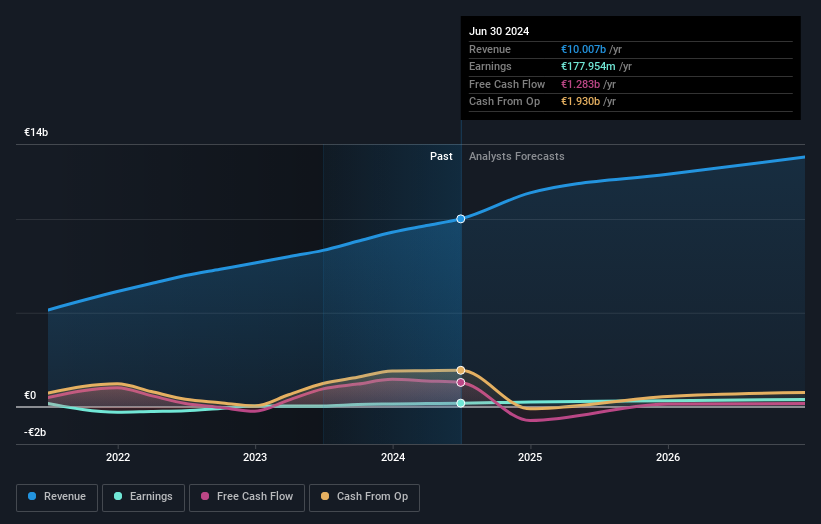This screenshot has width=821, height=524.
Task: Click the 2024 x-axis label
Action: click(x=393, y=457)
